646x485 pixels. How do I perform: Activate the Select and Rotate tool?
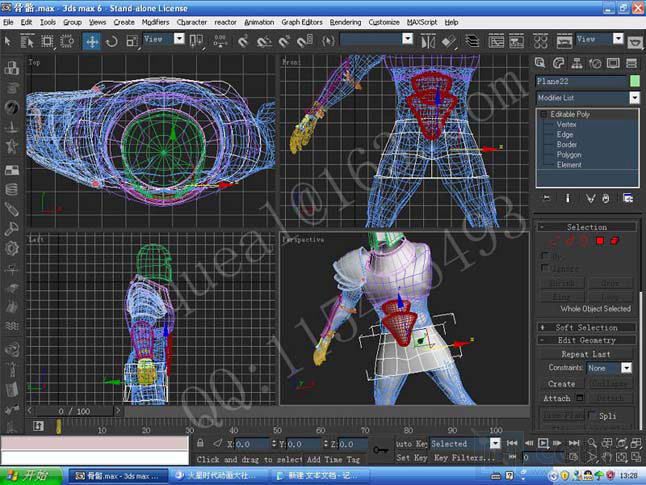point(112,41)
